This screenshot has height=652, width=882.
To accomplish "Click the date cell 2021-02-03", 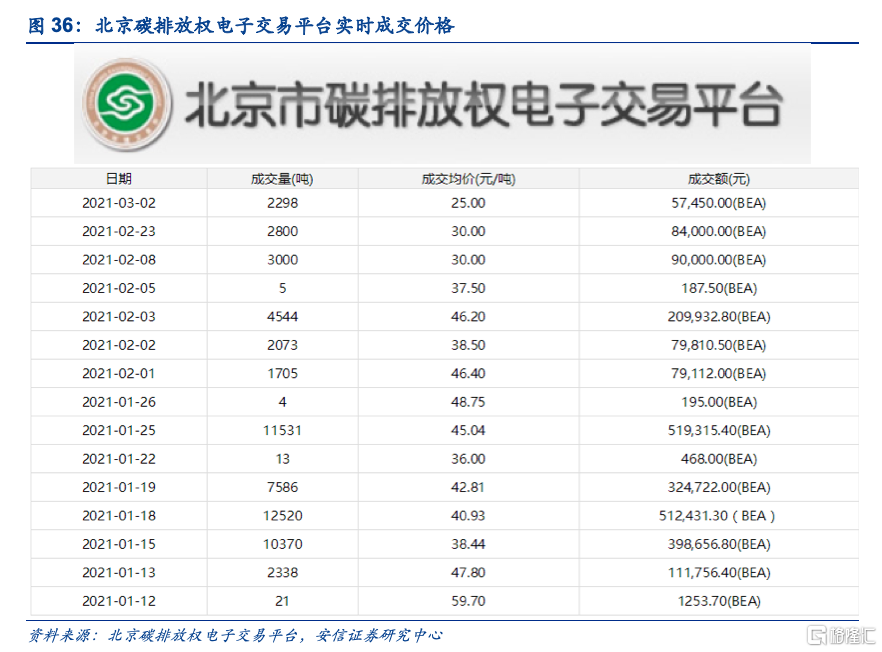I will [x=119, y=317].
